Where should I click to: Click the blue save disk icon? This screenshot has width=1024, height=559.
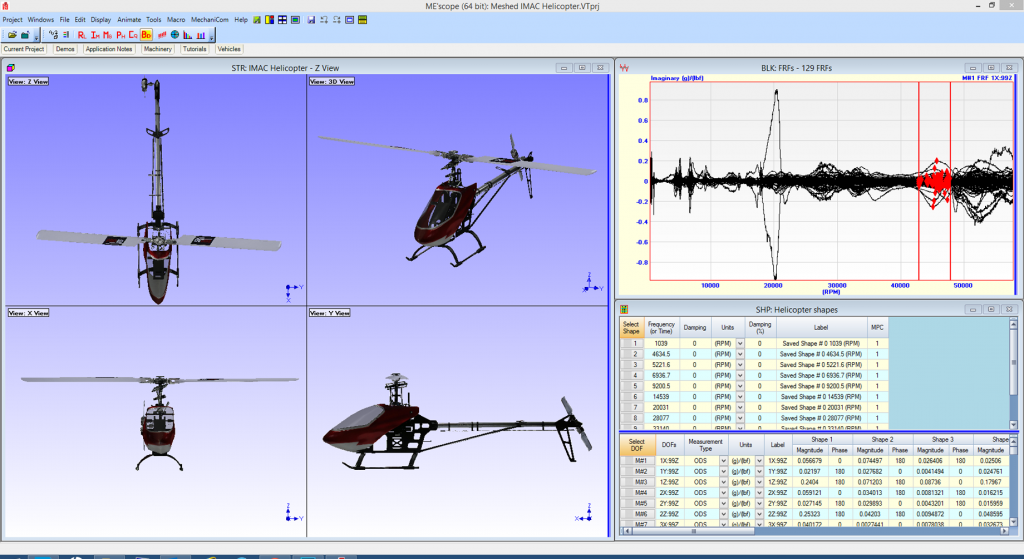point(312,20)
